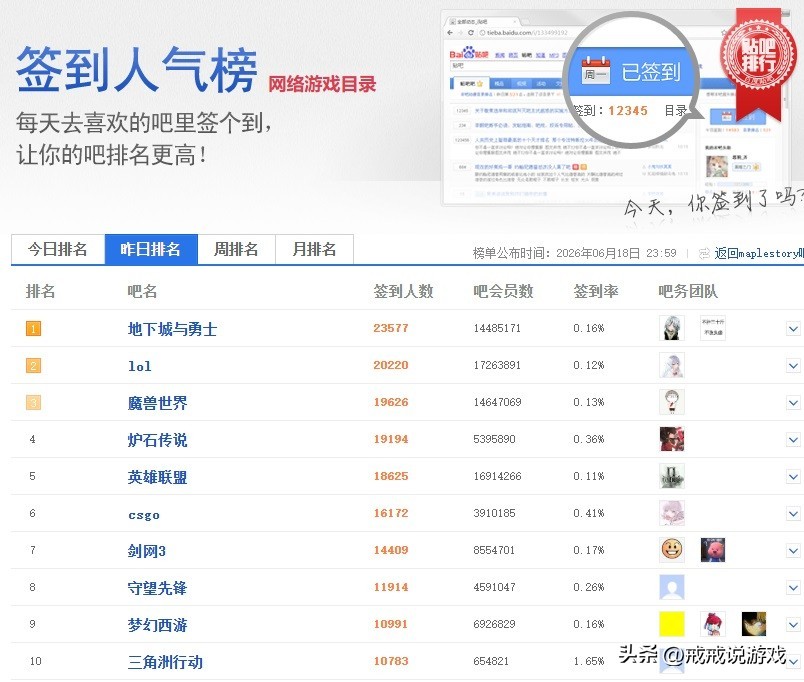Click the 吧务团队 column header
The width and height of the screenshot is (804, 682).
point(688,291)
